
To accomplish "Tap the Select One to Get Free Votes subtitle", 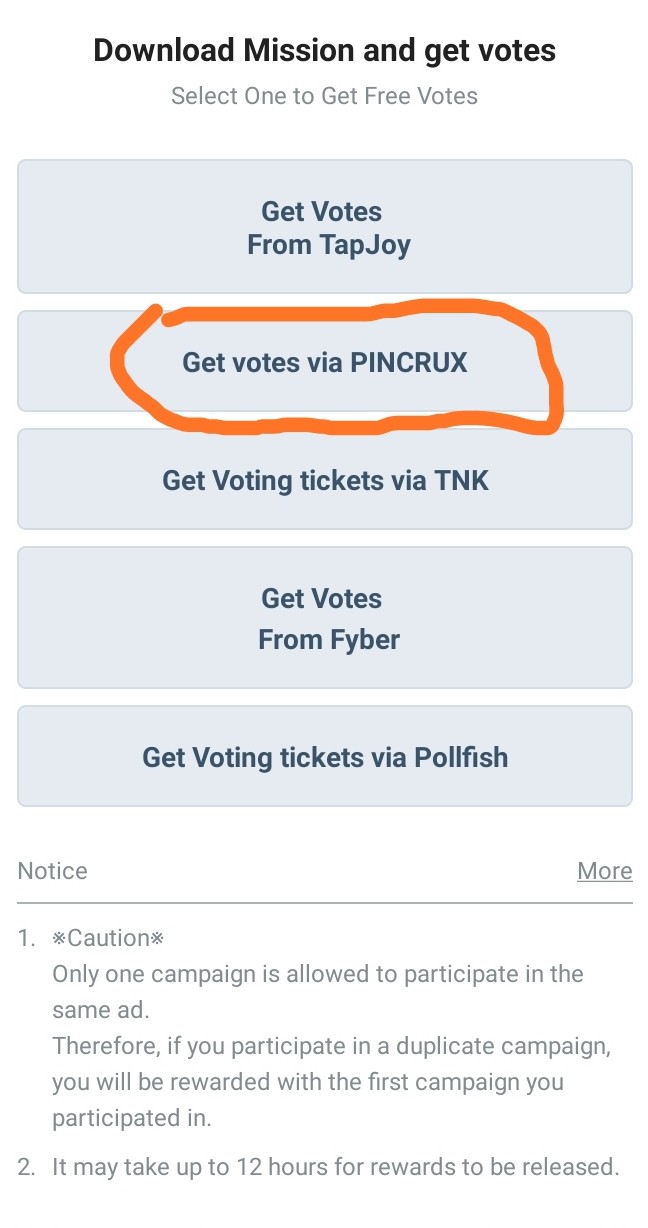I will click(x=324, y=96).
